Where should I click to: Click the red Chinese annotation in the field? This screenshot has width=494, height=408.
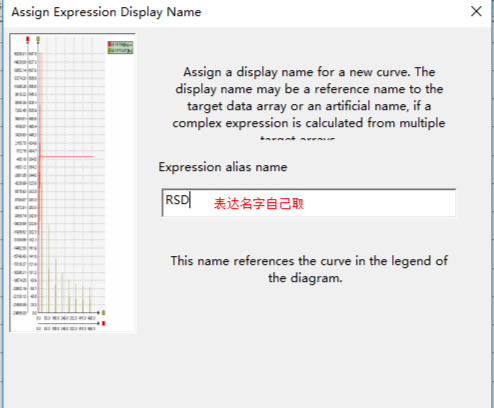click(259, 203)
